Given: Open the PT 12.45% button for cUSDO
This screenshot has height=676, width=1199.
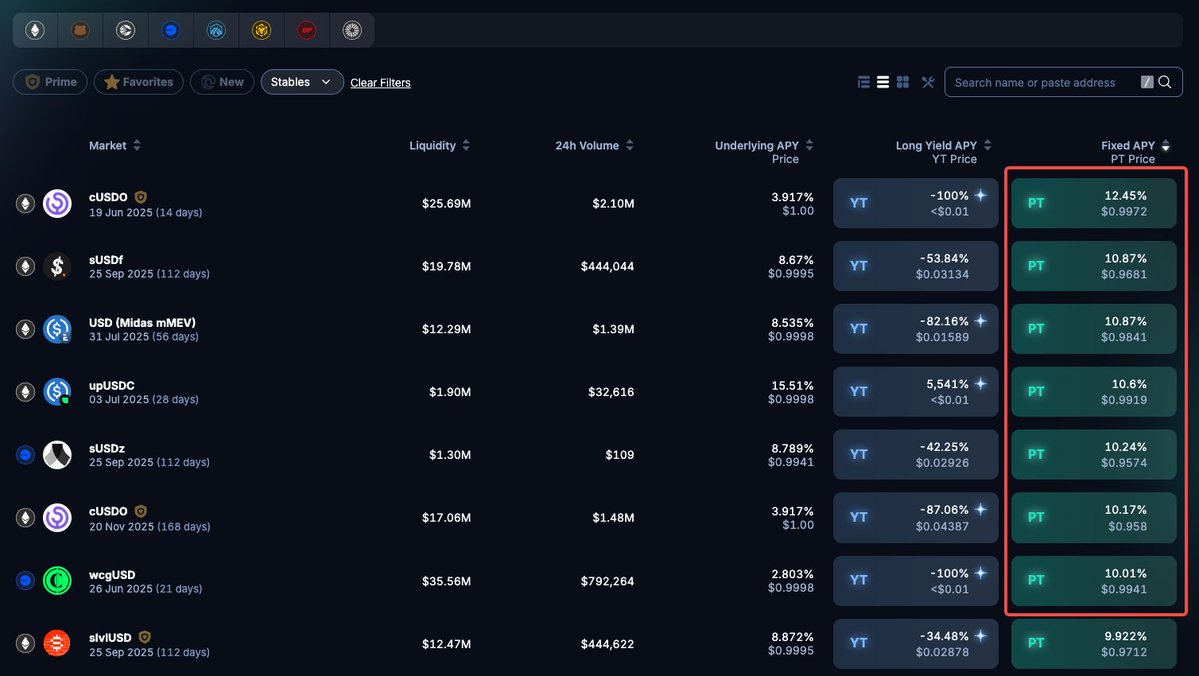Looking at the screenshot, I should tap(1093, 203).
